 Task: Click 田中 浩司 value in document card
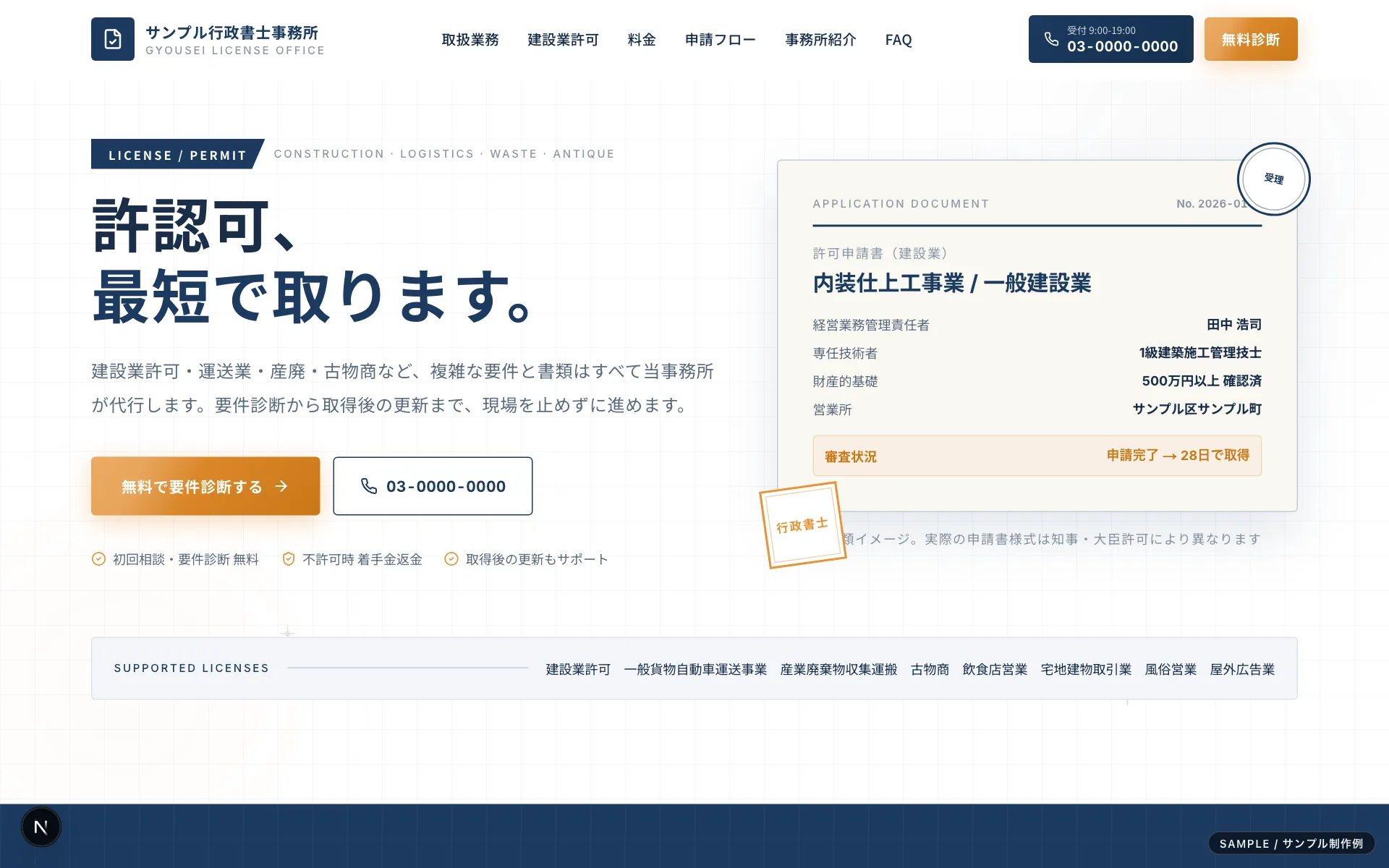tap(1234, 325)
